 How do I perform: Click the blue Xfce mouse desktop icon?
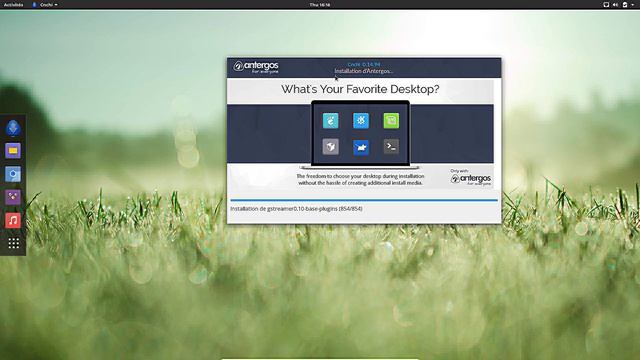[x=361, y=147]
